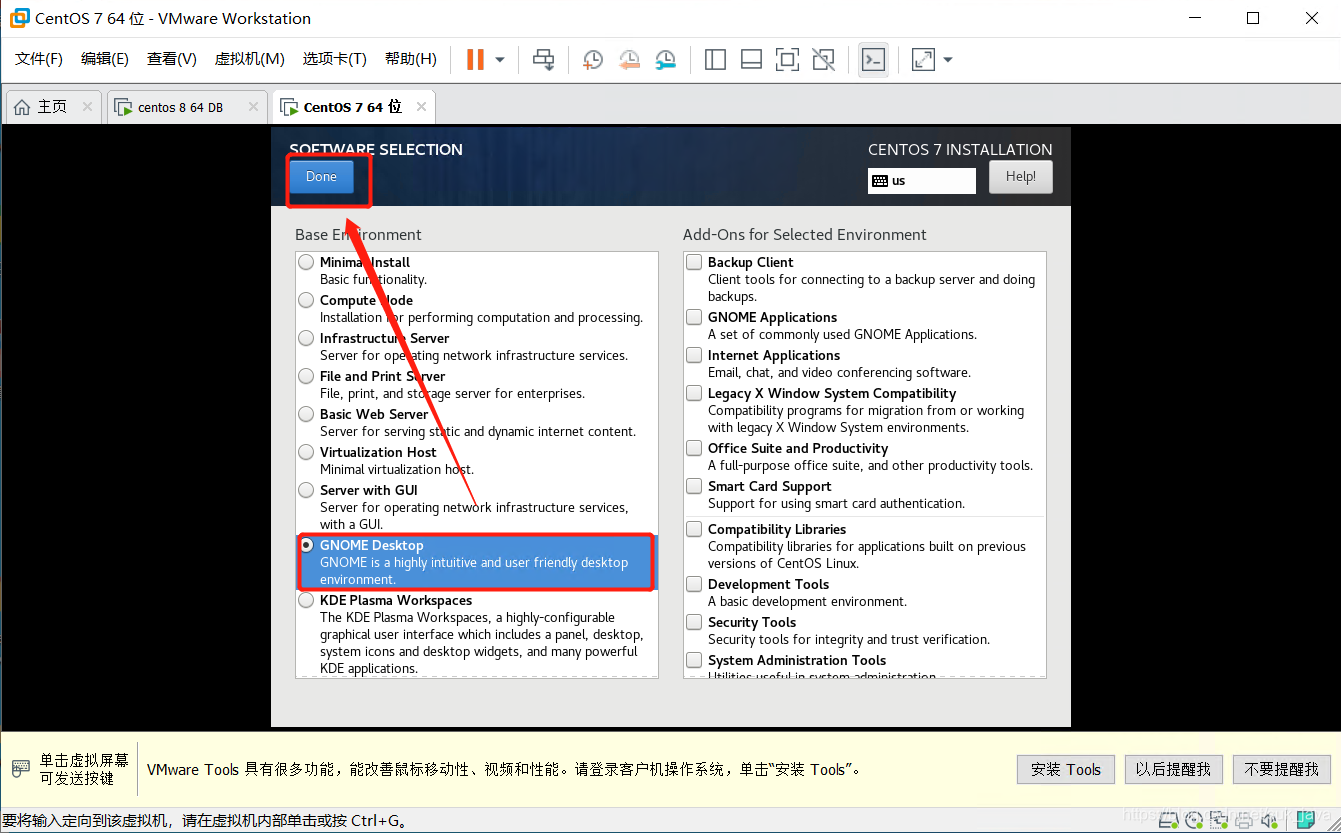The image size is (1341, 833).
Task: Close the centos 8 64 DB tab
Action: point(253,107)
